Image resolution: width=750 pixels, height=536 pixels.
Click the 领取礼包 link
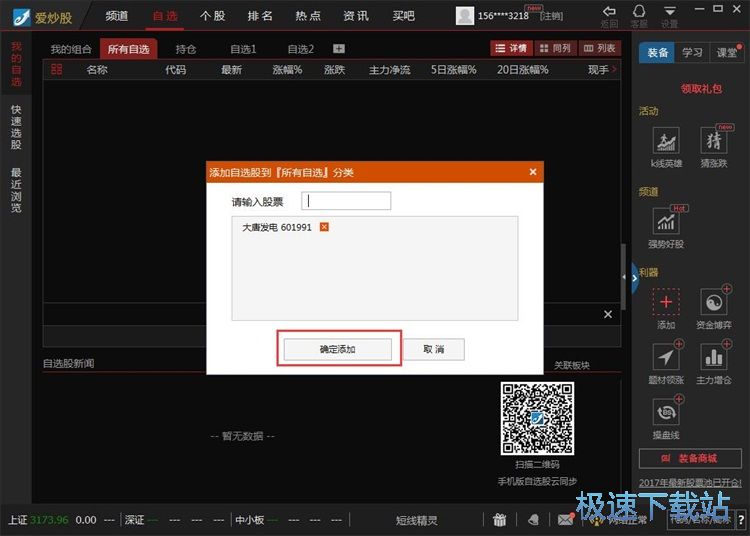tap(701, 88)
